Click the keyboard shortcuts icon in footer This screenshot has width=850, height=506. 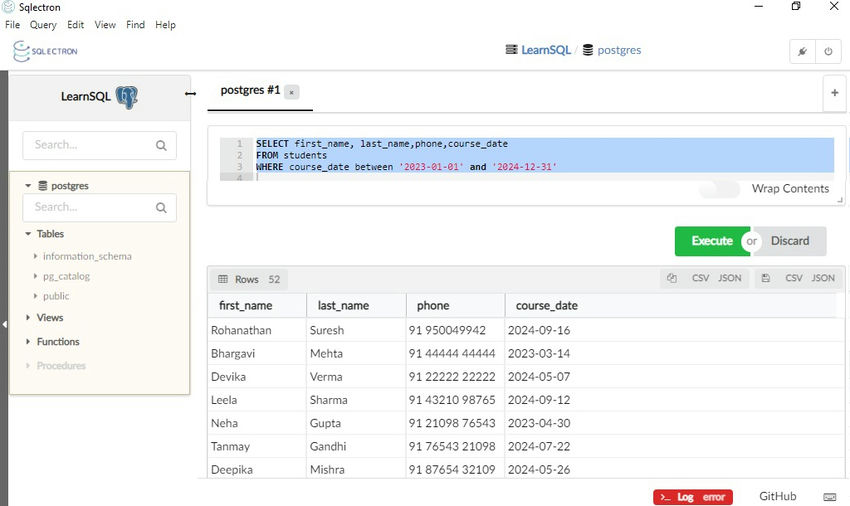pos(829,497)
